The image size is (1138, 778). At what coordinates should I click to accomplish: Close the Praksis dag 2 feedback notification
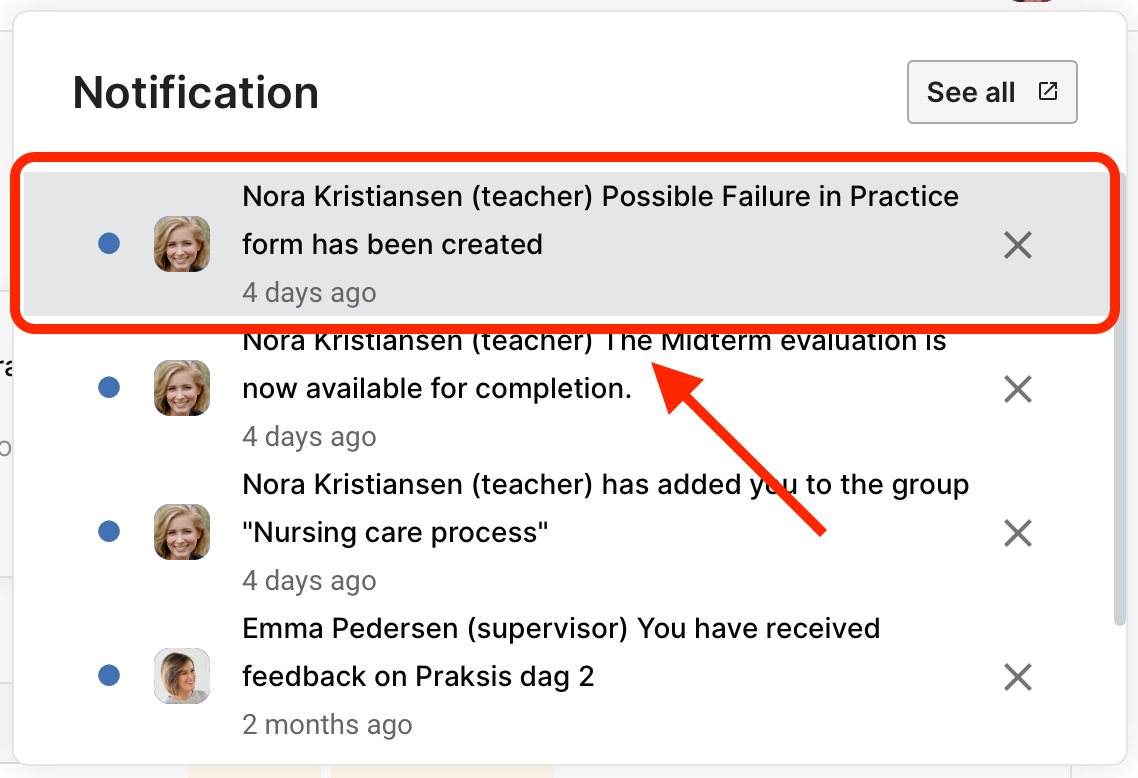1017,677
